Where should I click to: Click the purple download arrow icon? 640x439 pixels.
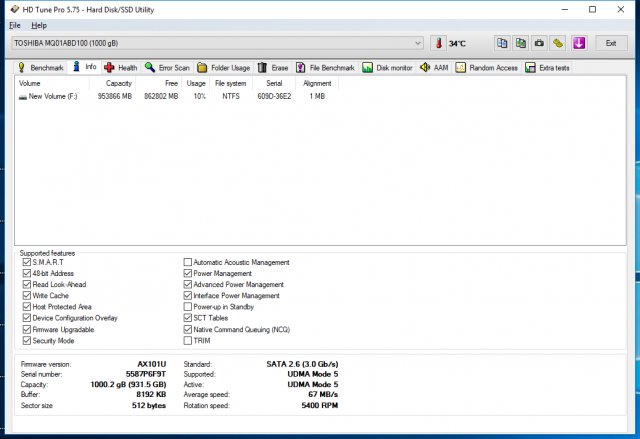pyautogui.click(x=578, y=44)
